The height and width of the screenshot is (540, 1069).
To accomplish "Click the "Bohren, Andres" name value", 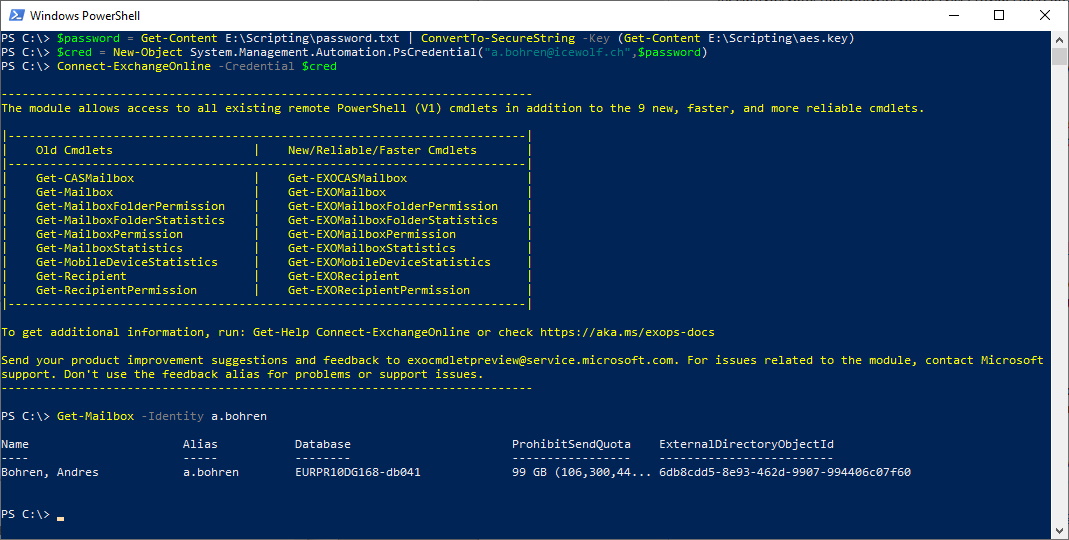I will [x=50, y=472].
